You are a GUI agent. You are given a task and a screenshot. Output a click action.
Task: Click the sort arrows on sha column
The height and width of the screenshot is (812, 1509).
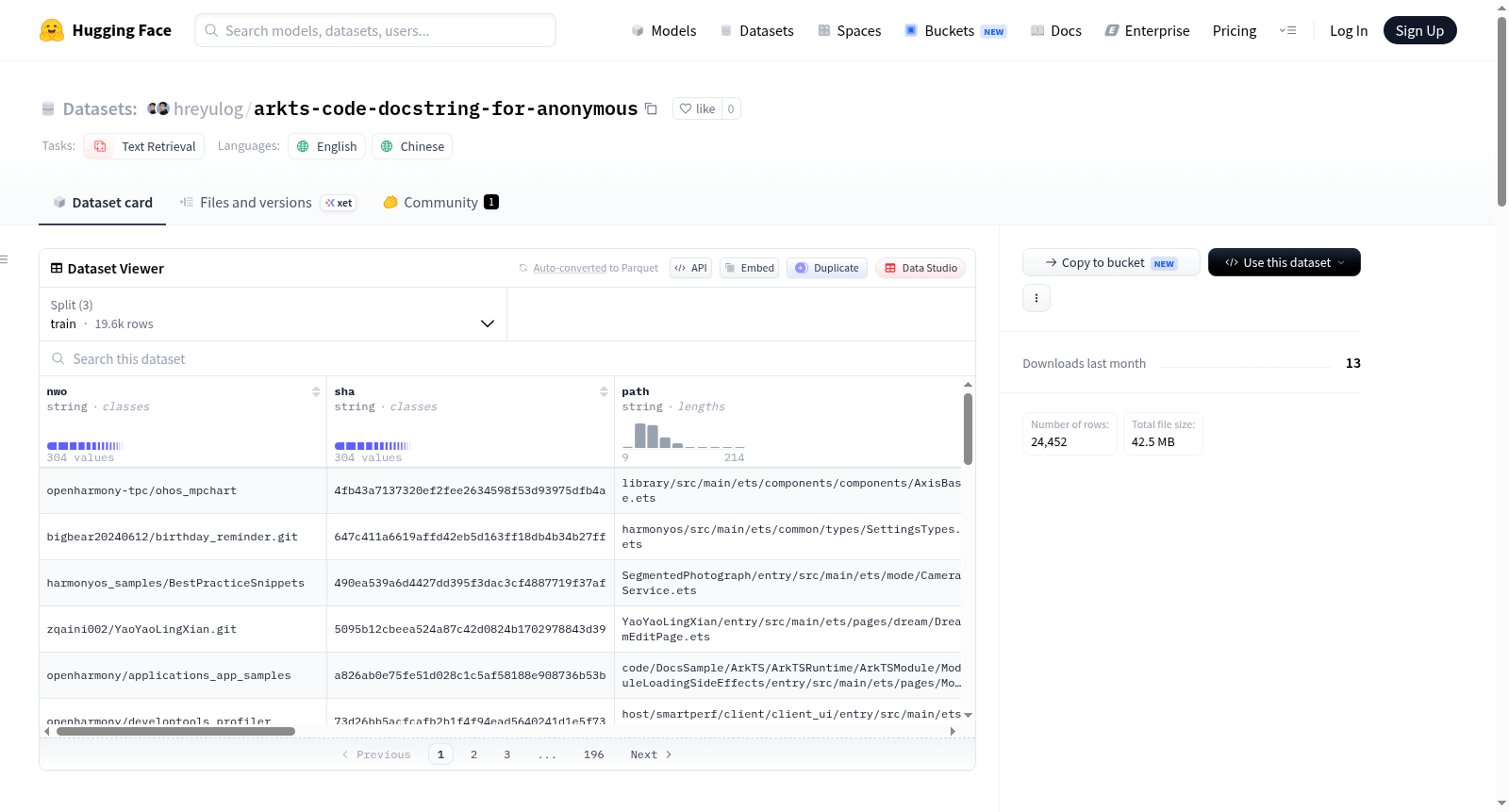(x=604, y=391)
